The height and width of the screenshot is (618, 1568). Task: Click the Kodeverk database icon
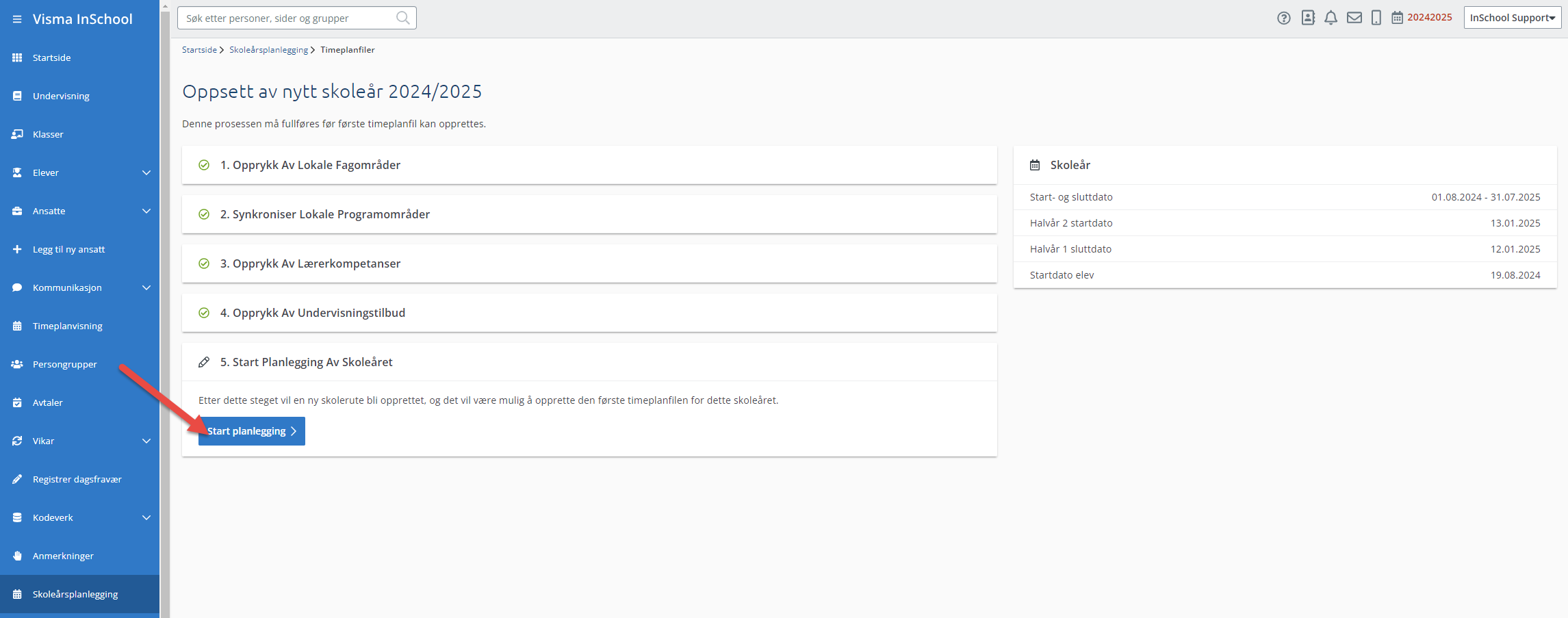click(17, 517)
